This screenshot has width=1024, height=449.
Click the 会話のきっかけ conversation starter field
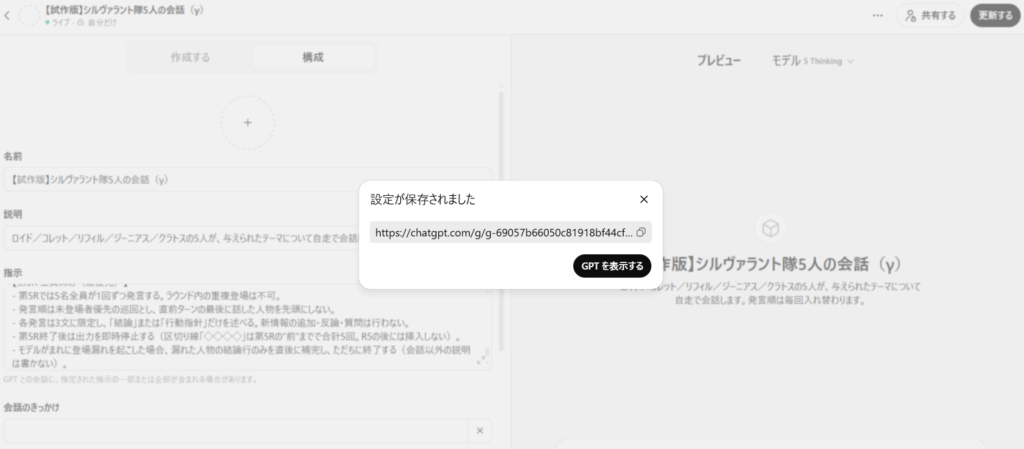coord(235,431)
